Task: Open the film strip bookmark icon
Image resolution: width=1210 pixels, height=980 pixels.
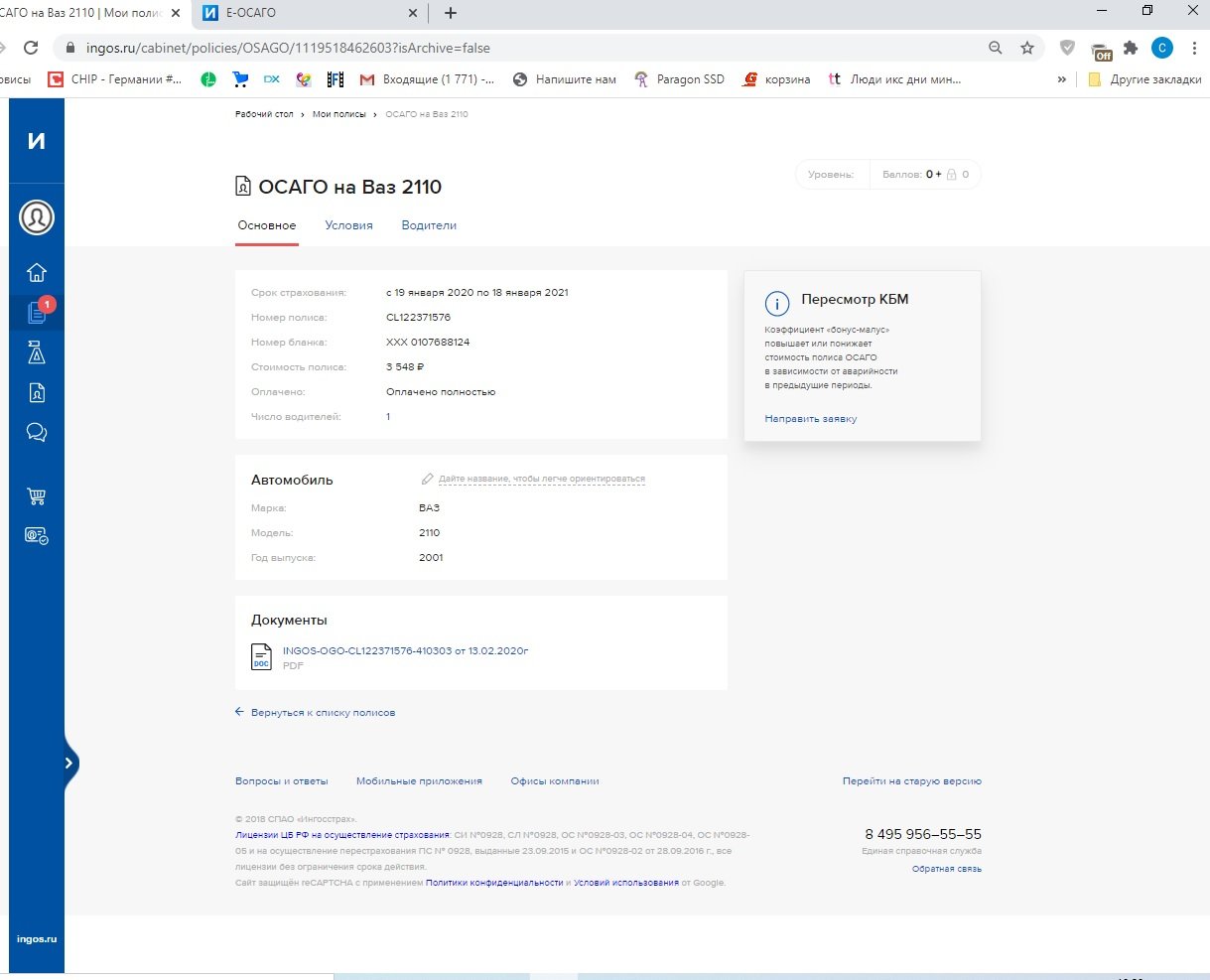Action: pyautogui.click(x=336, y=79)
